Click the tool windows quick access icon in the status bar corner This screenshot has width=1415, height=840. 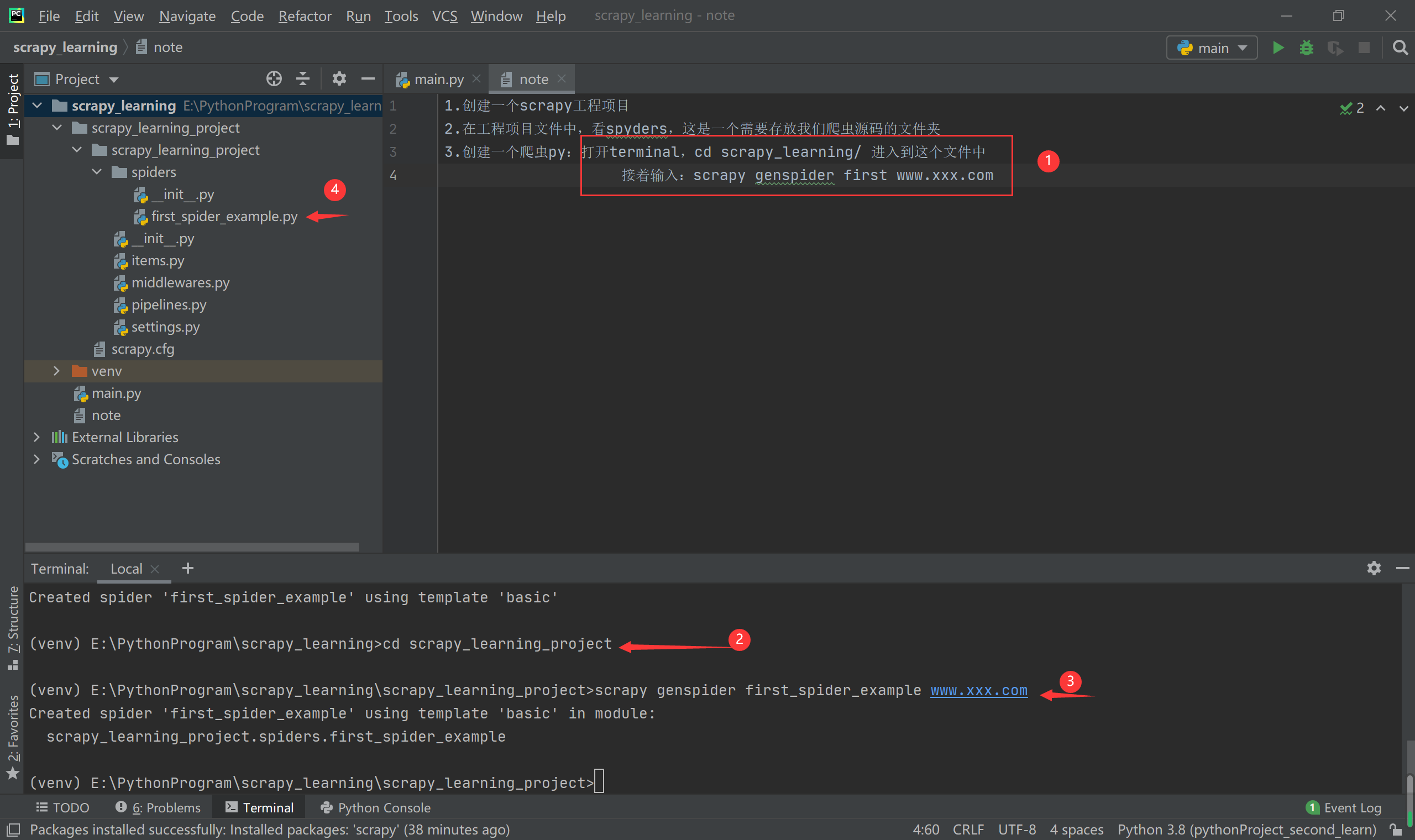14,830
